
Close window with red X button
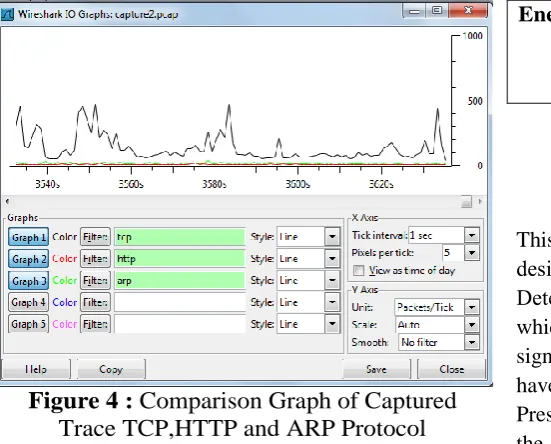tap(468, 11)
